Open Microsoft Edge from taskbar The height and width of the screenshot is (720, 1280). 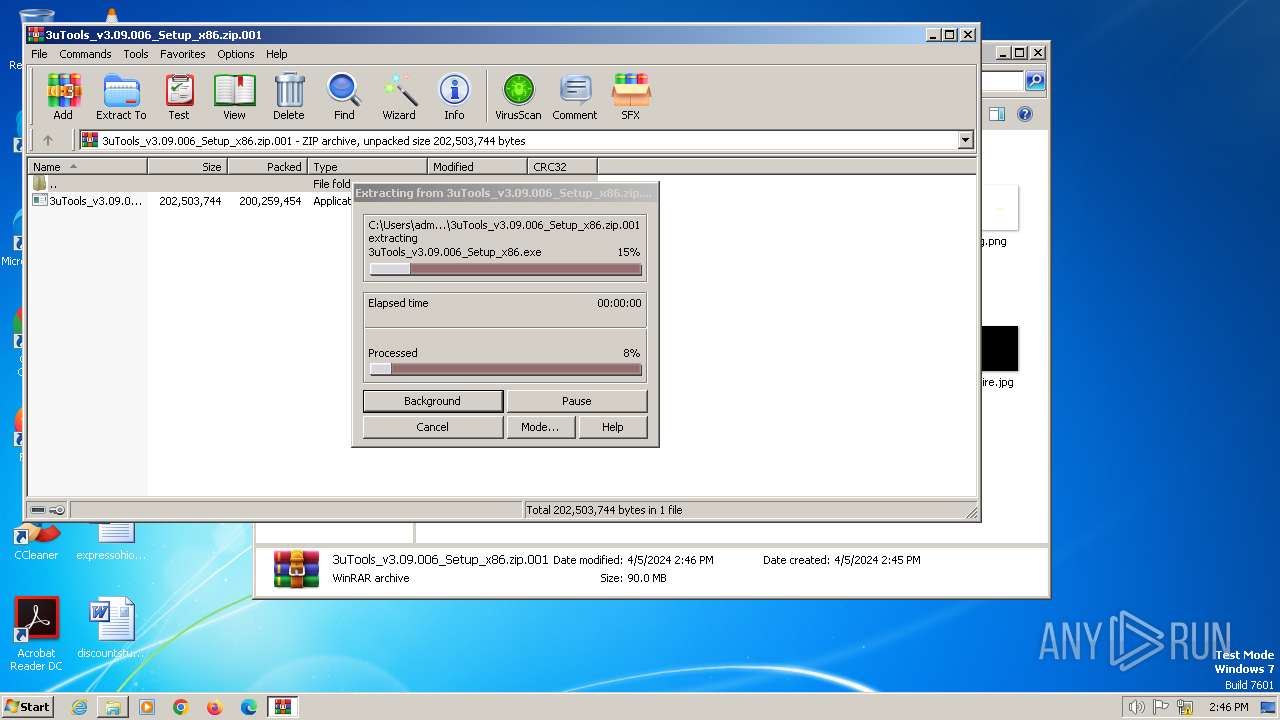[x=249, y=707]
